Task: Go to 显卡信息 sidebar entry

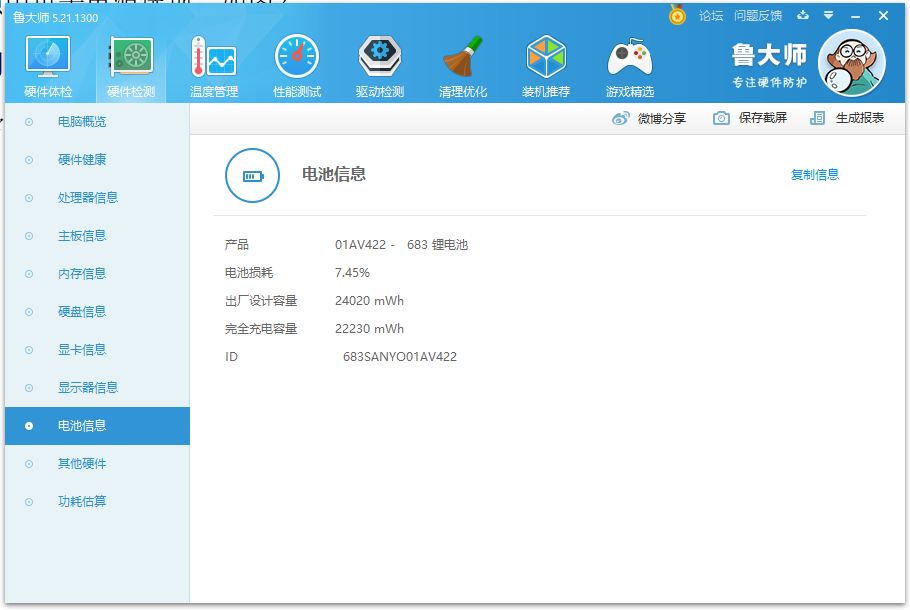Action: (82, 350)
